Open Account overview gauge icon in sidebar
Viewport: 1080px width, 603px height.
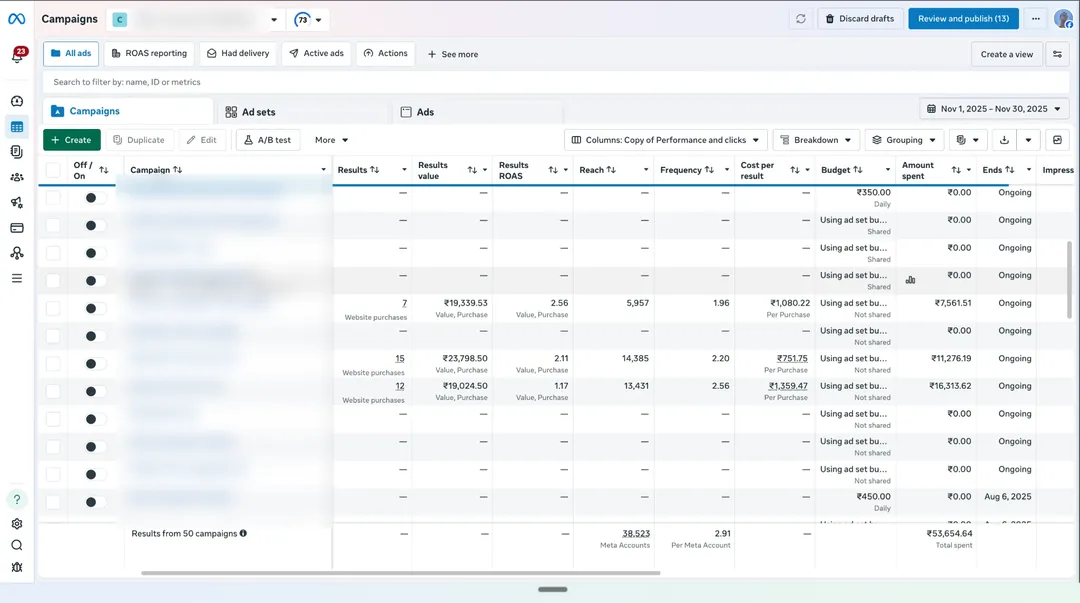17,101
